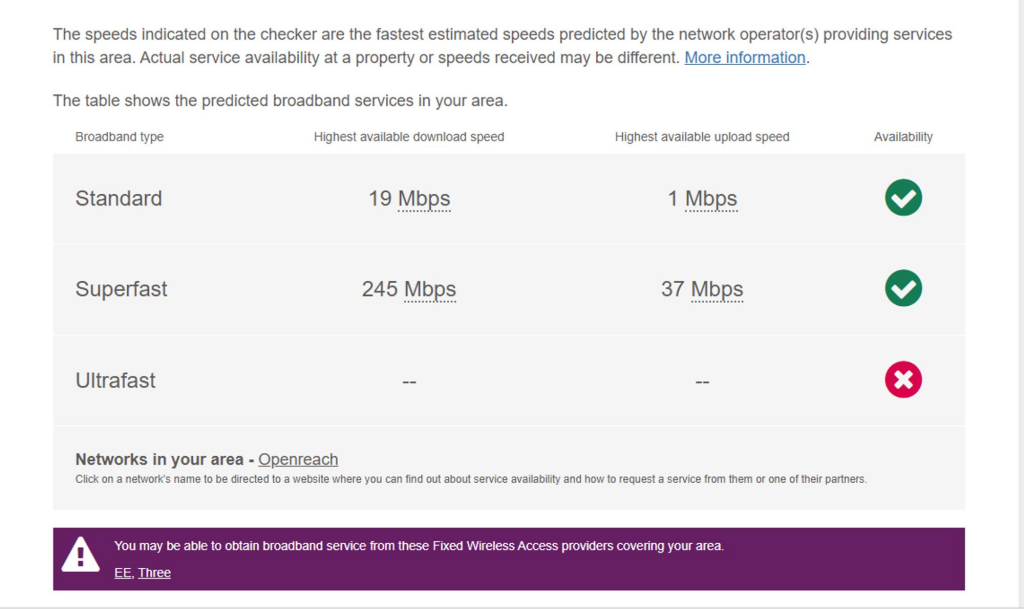Viewport: 1024px width, 610px height.
Task: Click Mbps abbreviation beside 245 download speed
Action: click(x=430, y=289)
